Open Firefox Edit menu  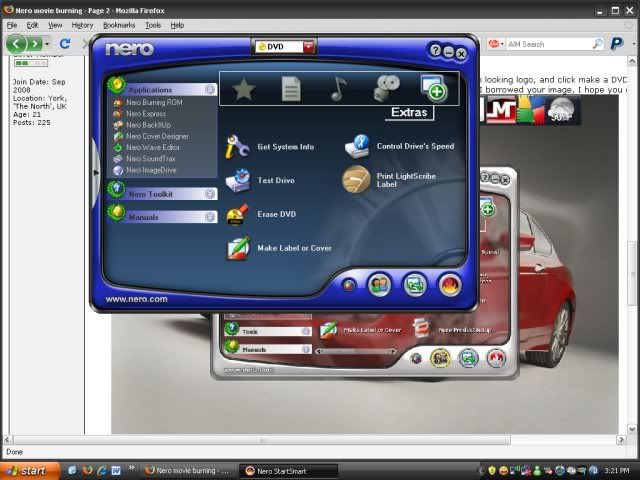(x=32, y=25)
